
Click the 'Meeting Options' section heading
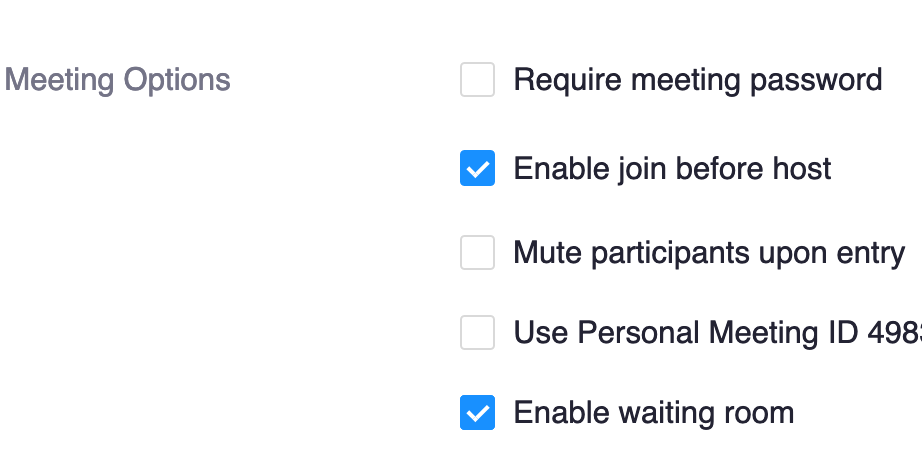click(x=118, y=80)
